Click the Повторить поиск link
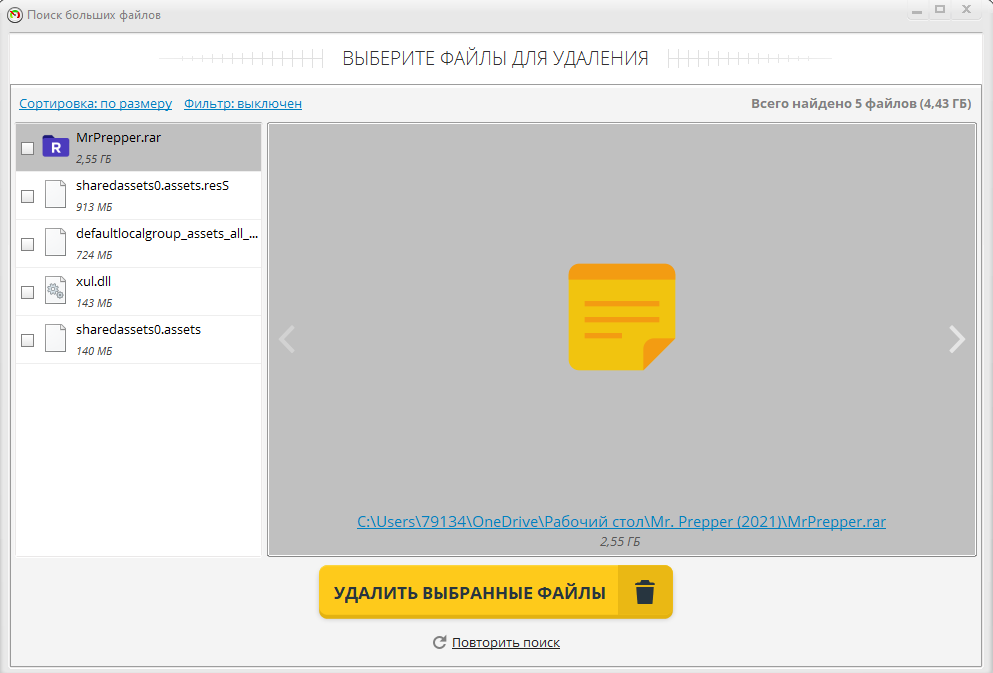 tap(506, 643)
